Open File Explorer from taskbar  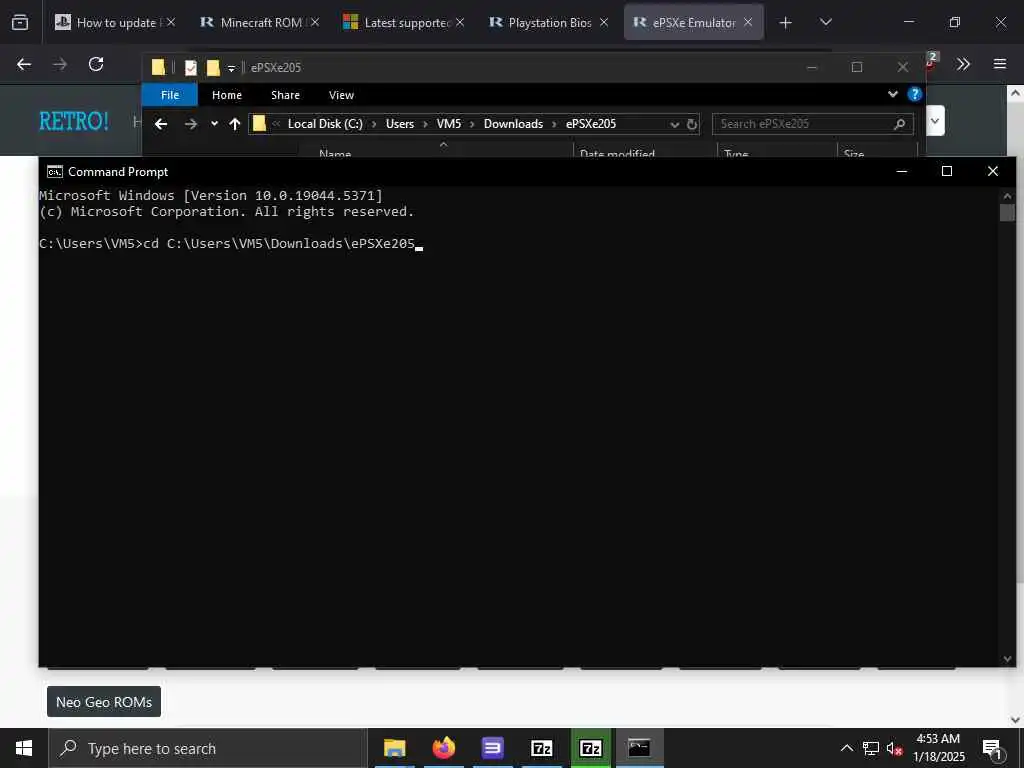coord(394,748)
